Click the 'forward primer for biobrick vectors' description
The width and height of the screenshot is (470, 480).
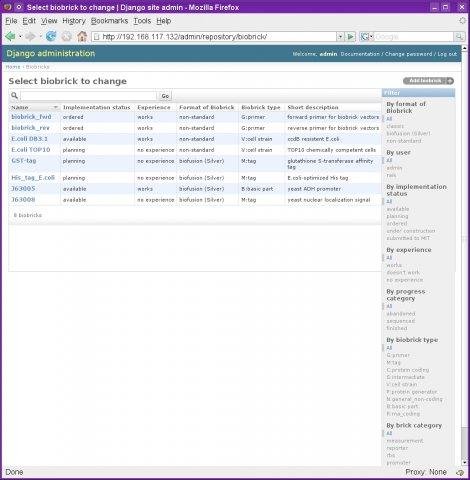[x=333, y=117]
